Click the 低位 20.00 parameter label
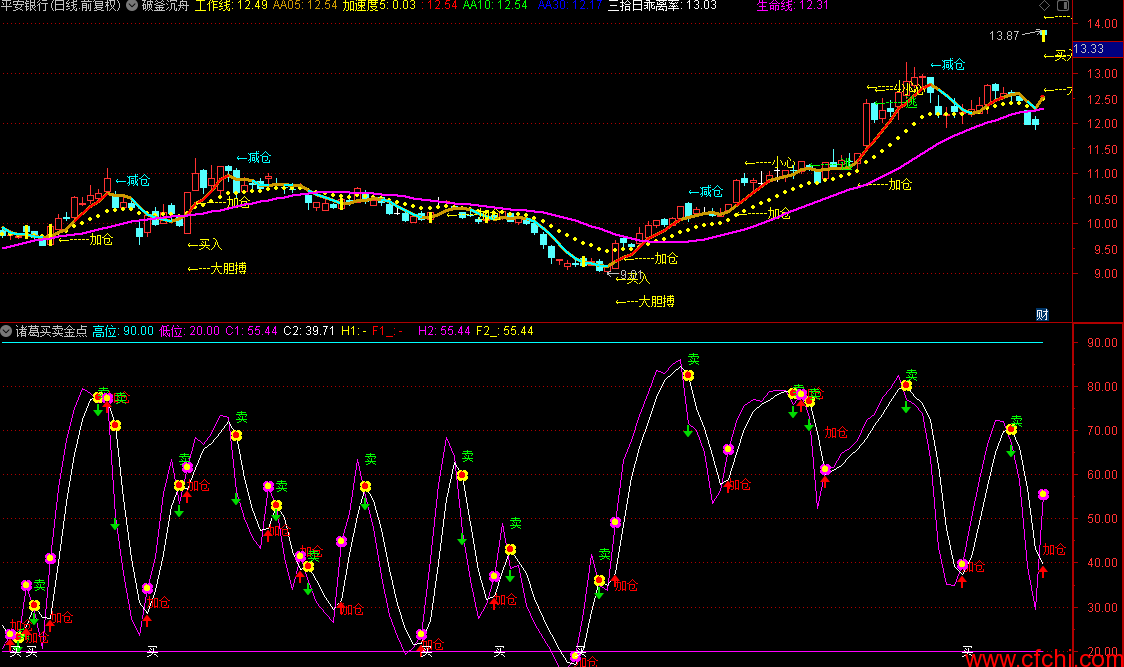 [190, 331]
